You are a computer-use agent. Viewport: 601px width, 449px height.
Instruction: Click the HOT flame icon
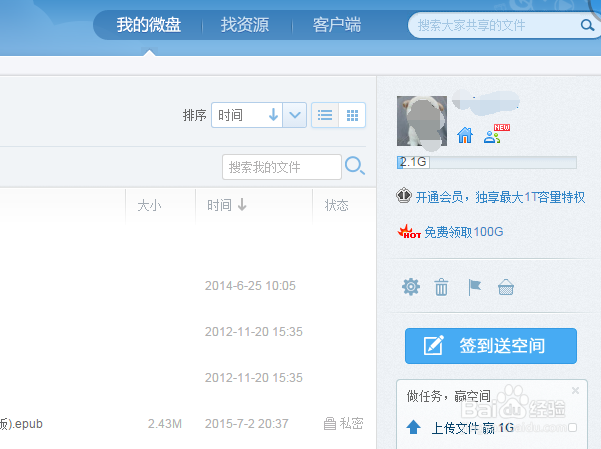(x=409, y=232)
